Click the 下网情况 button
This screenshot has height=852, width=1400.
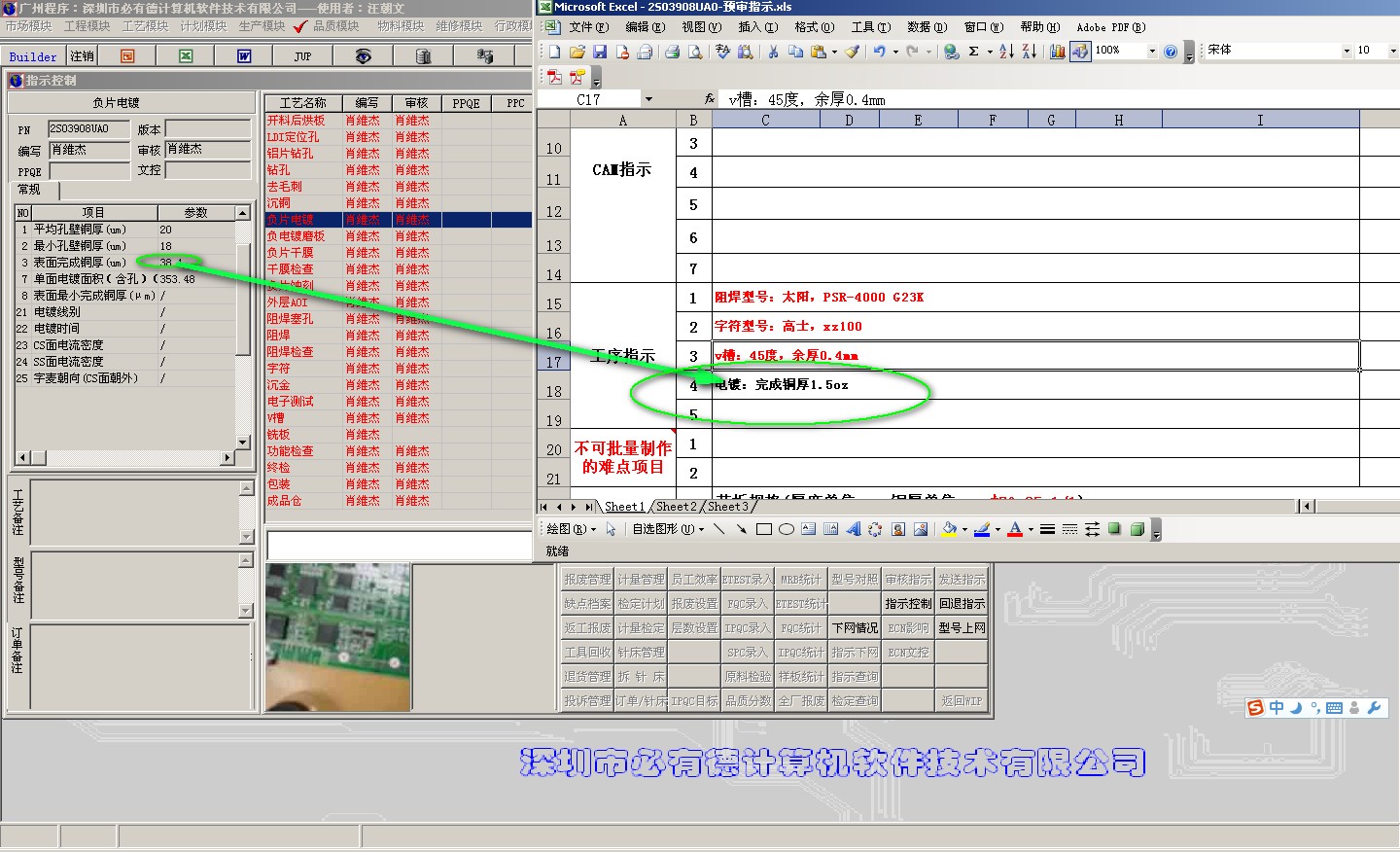click(855, 628)
